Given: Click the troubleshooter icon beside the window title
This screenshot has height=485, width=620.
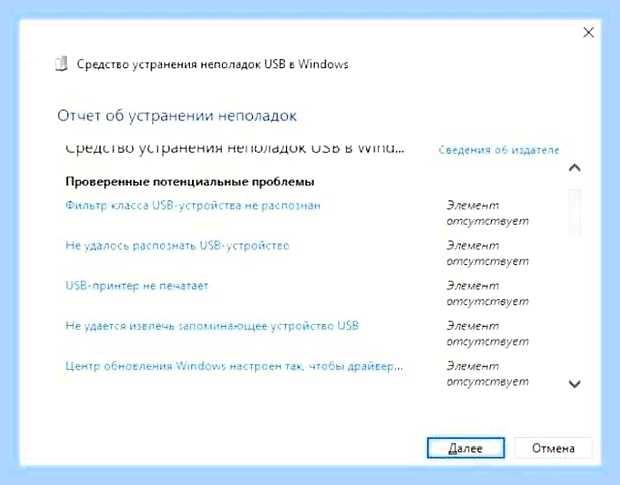Looking at the screenshot, I should 61,64.
